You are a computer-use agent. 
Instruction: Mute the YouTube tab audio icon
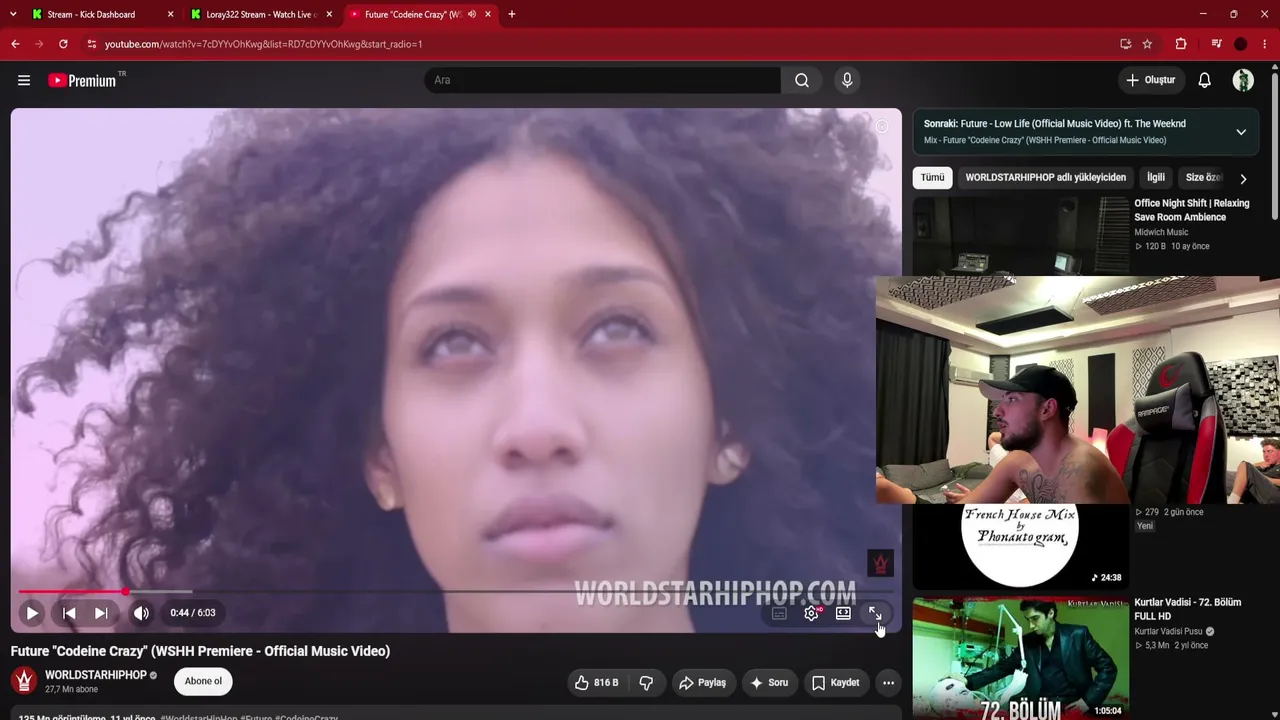[x=471, y=14]
